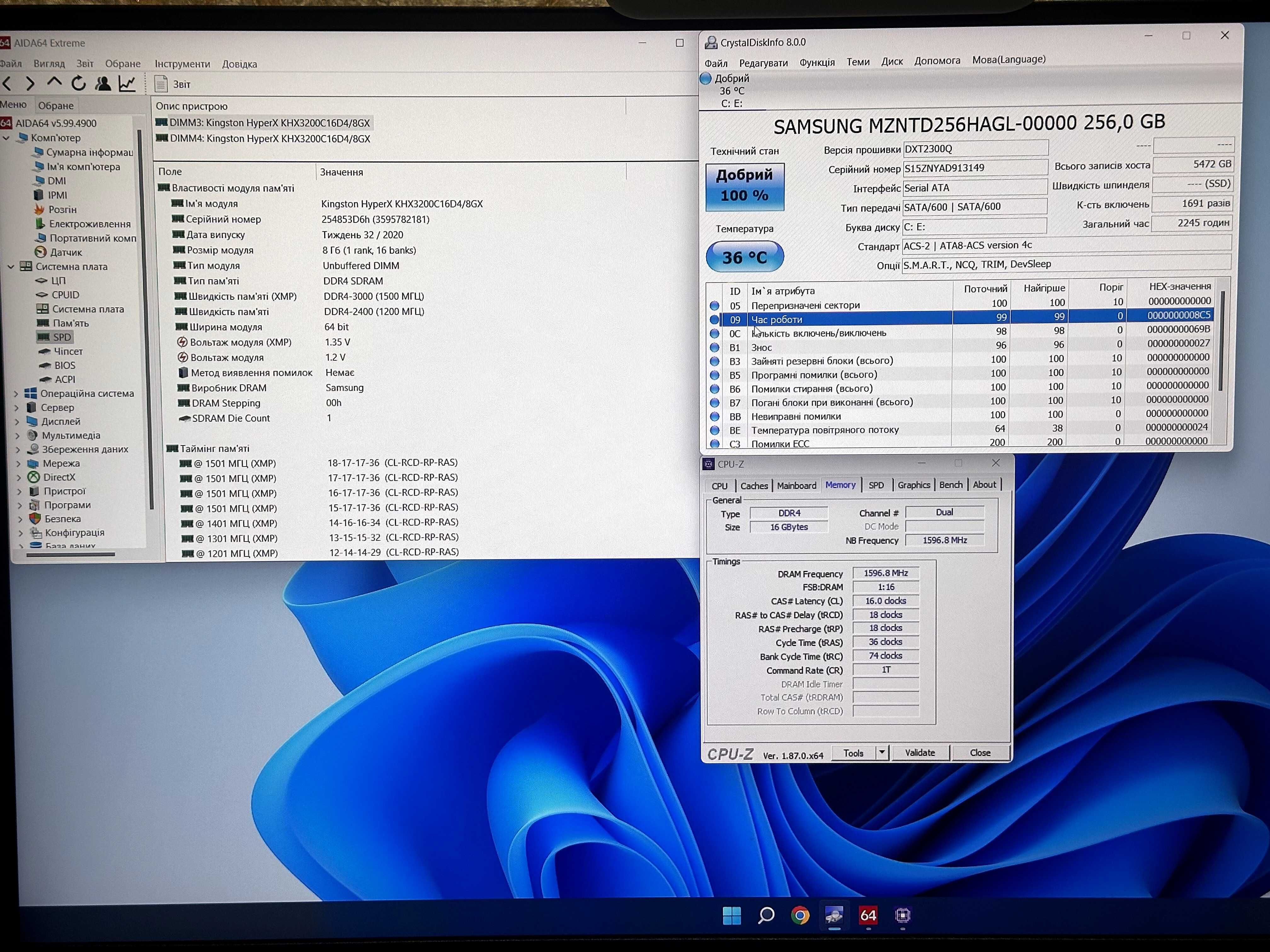Image resolution: width=1270 pixels, height=952 pixels.
Task: Switch to the Bench tab in CPU-Z
Action: tap(951, 485)
